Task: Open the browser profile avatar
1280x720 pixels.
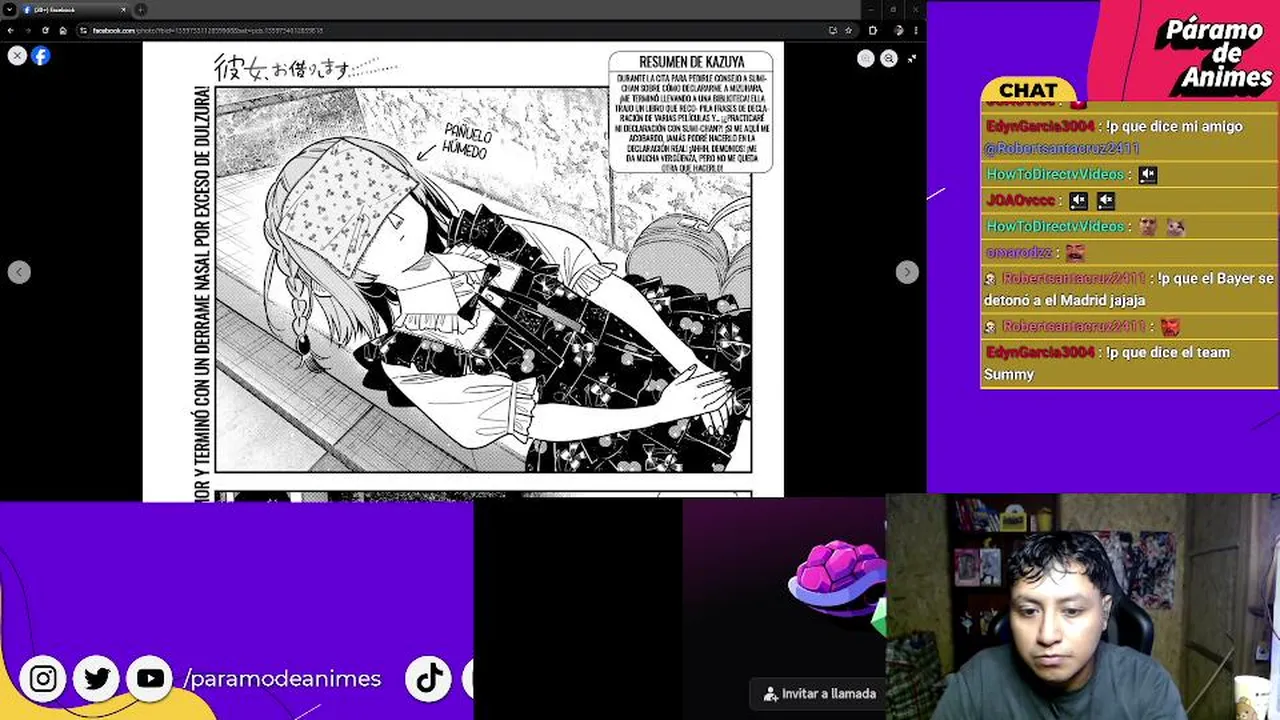Action: point(898,30)
